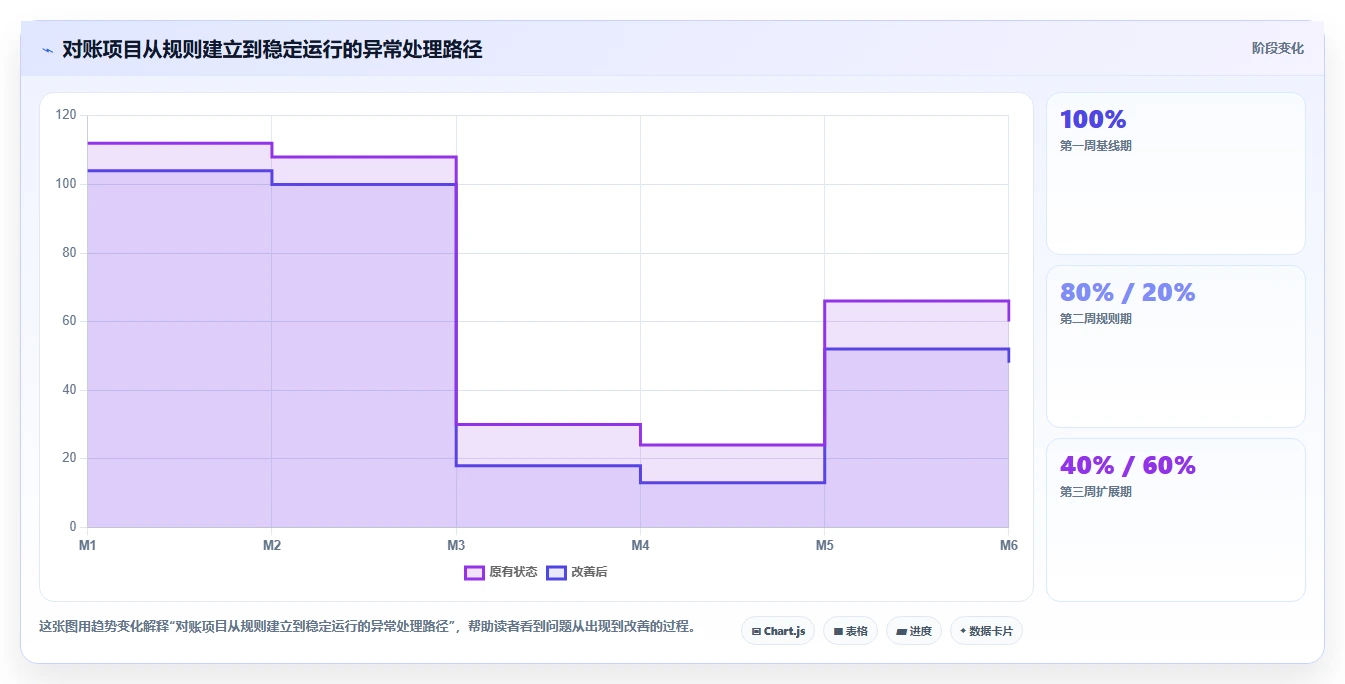Click the M6 x-axis label
The width and height of the screenshot is (1345, 684).
(1008, 545)
